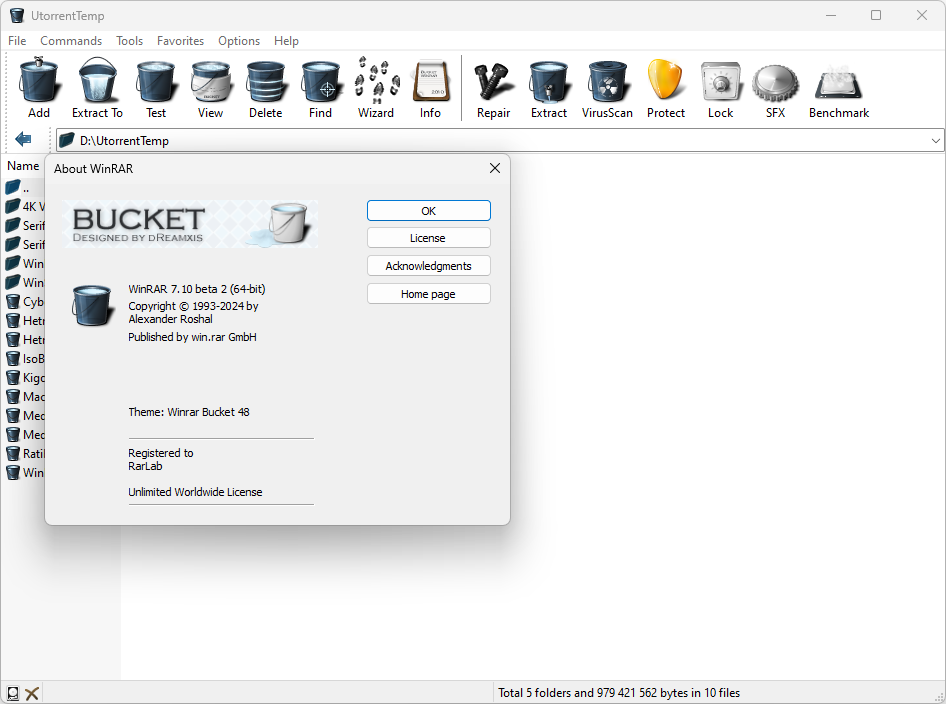Expand the D:\UtorrentTemp address dropdown
The width and height of the screenshot is (946, 704).
935,141
